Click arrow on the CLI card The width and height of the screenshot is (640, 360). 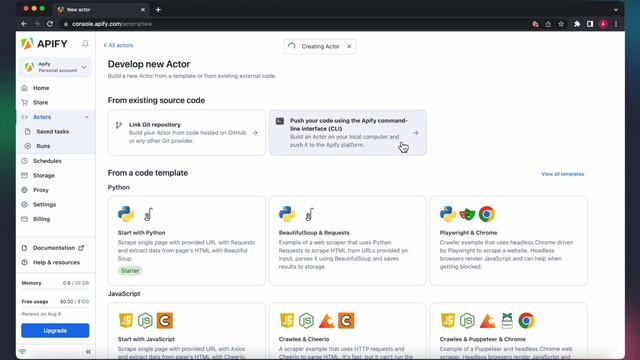(415, 133)
